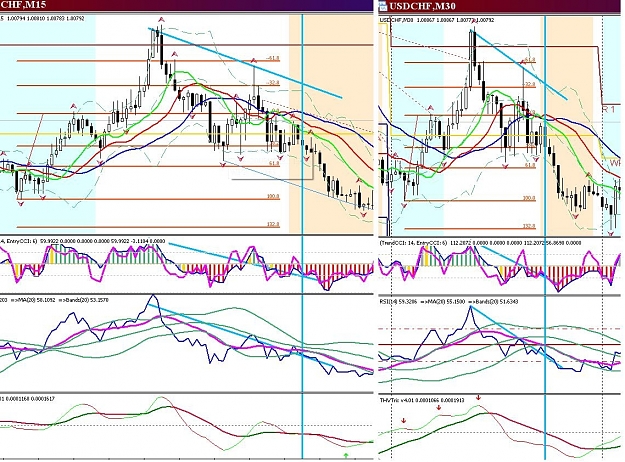Click the 0.0001168 0.0001517 Trix label in M15
Viewport: 625px width, 462px height.
click(x=29, y=399)
